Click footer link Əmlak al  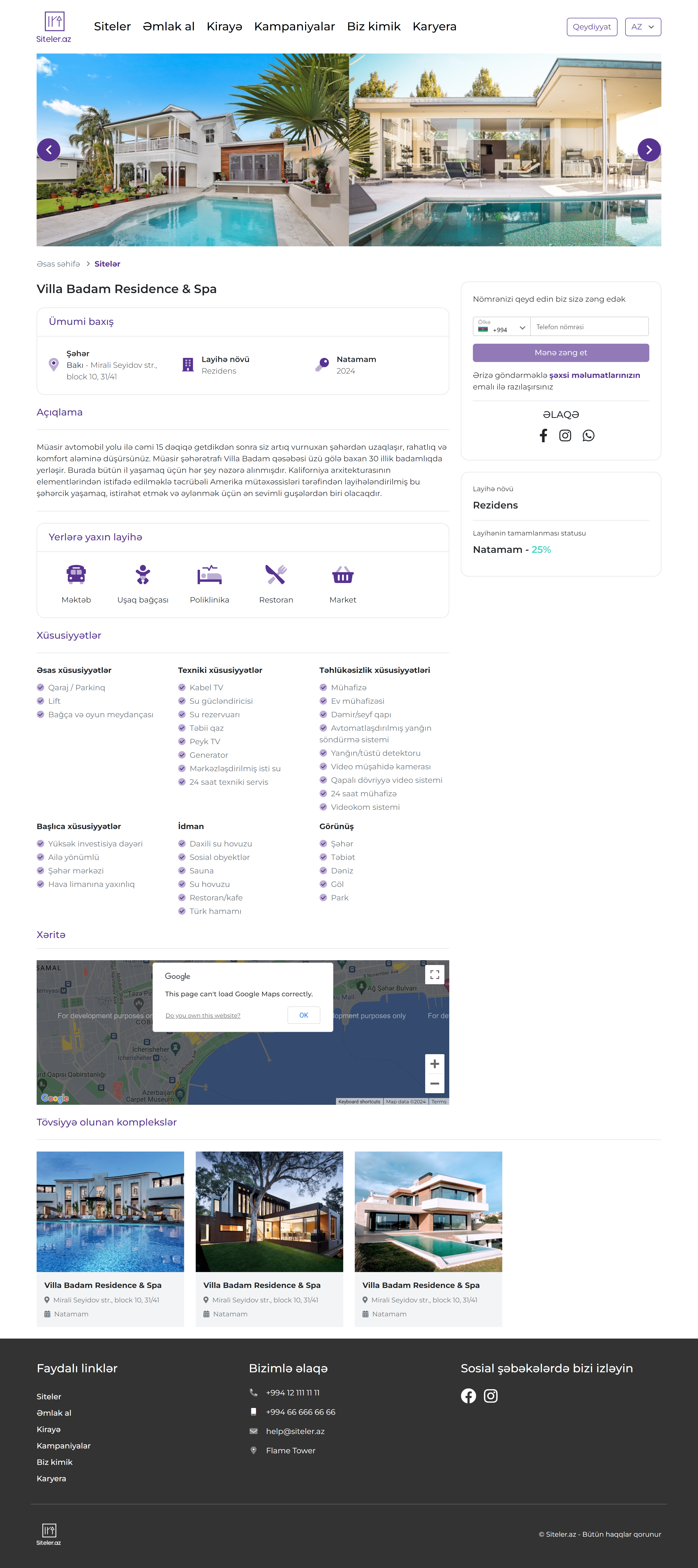(x=54, y=1413)
